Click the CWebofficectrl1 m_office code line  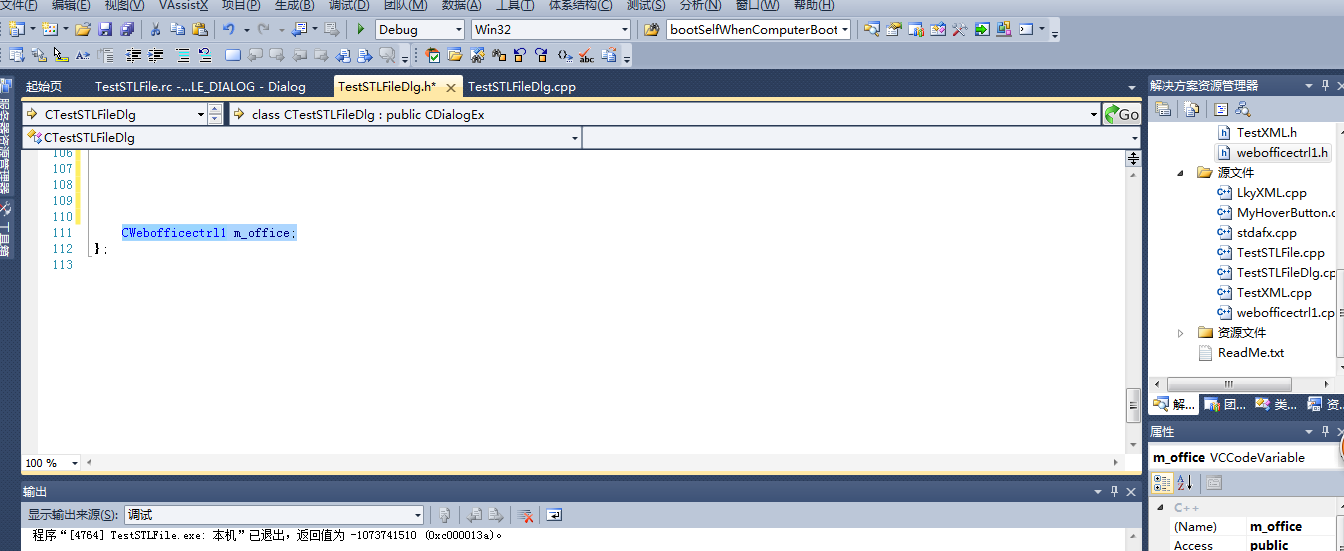click(208, 233)
